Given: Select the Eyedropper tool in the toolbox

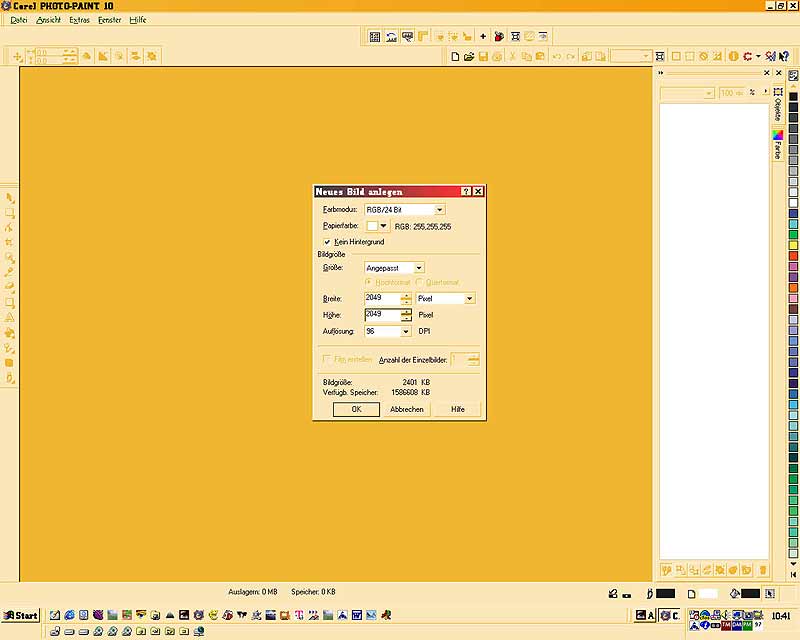Looking at the screenshot, I should click(x=10, y=272).
